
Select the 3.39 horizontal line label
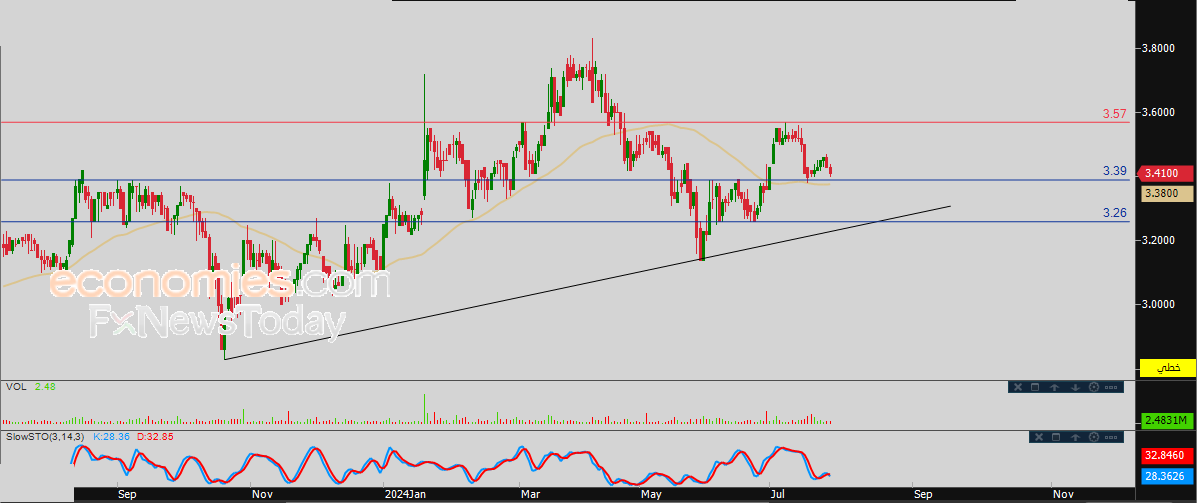point(1115,171)
